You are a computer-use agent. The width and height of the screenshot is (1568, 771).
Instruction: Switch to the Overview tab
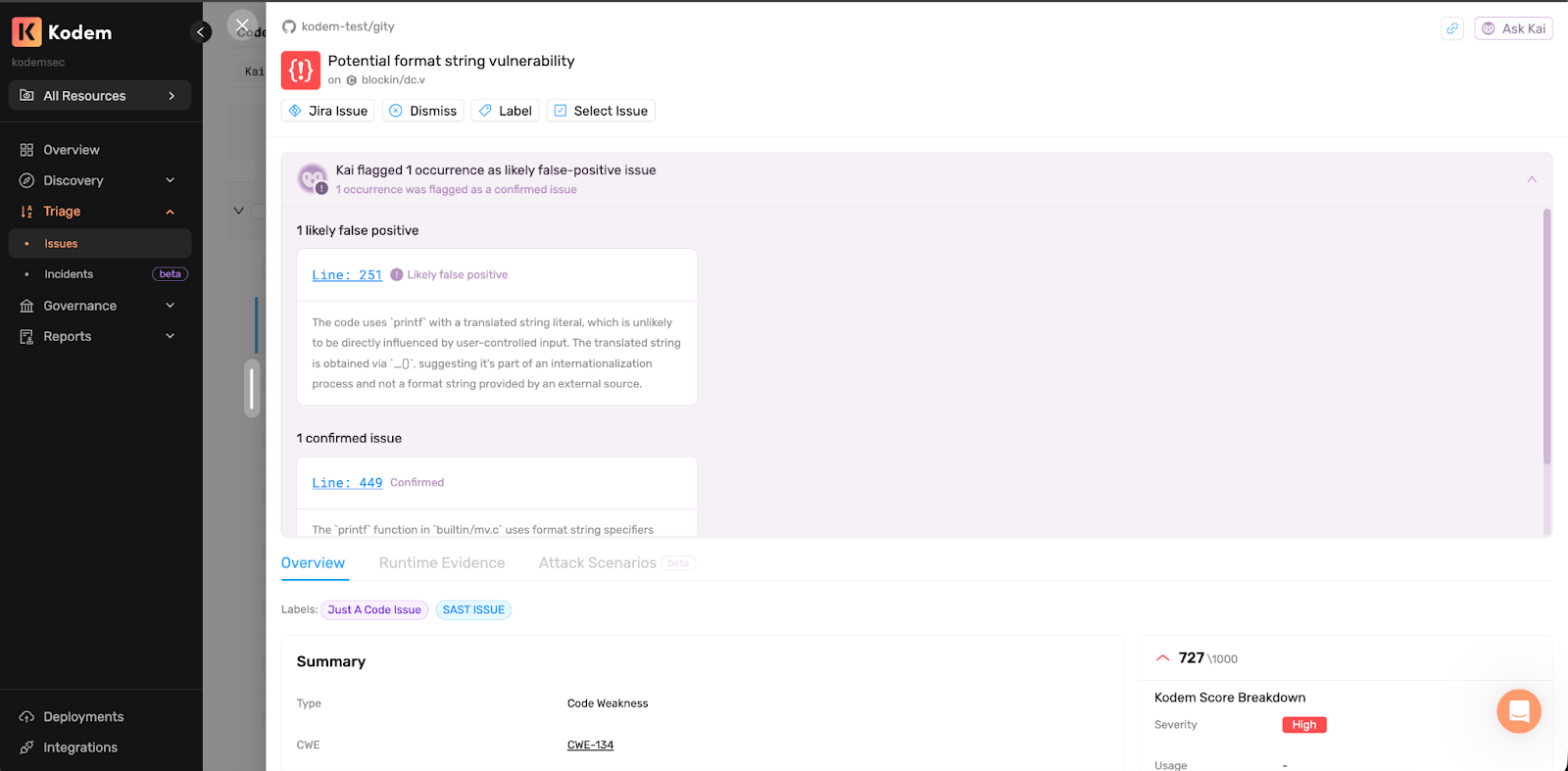coord(313,563)
